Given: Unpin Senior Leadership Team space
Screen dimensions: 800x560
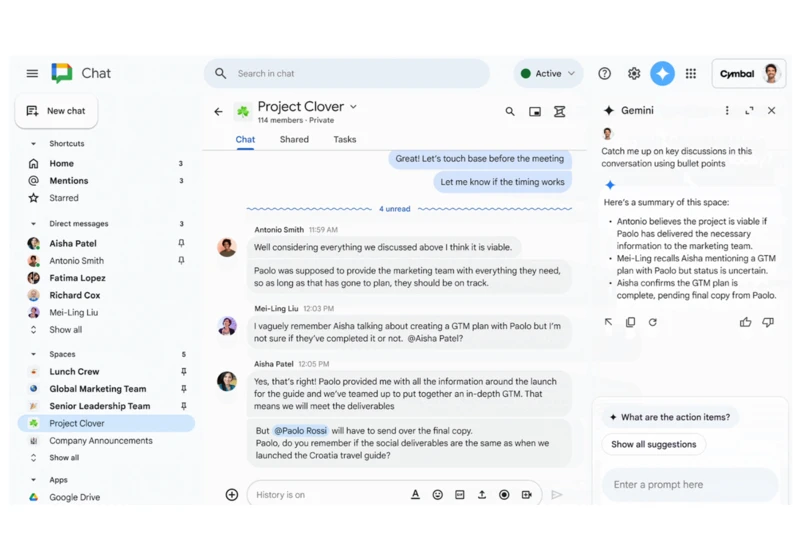Looking at the screenshot, I should [x=184, y=406].
